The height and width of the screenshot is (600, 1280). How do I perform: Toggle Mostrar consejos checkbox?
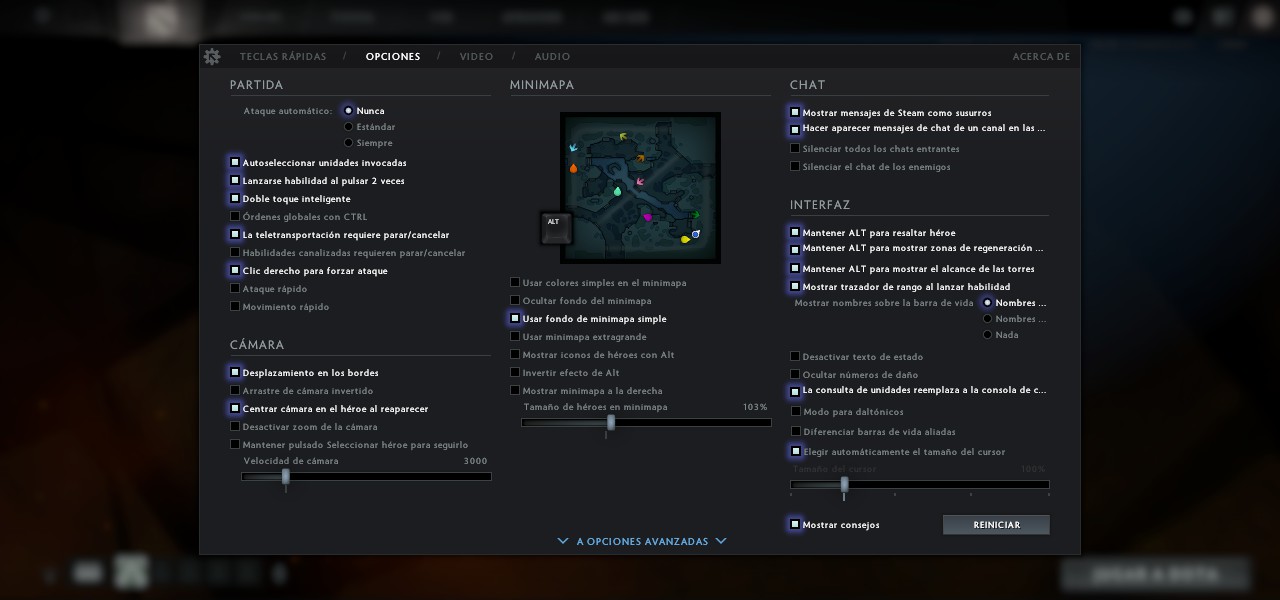tap(795, 524)
